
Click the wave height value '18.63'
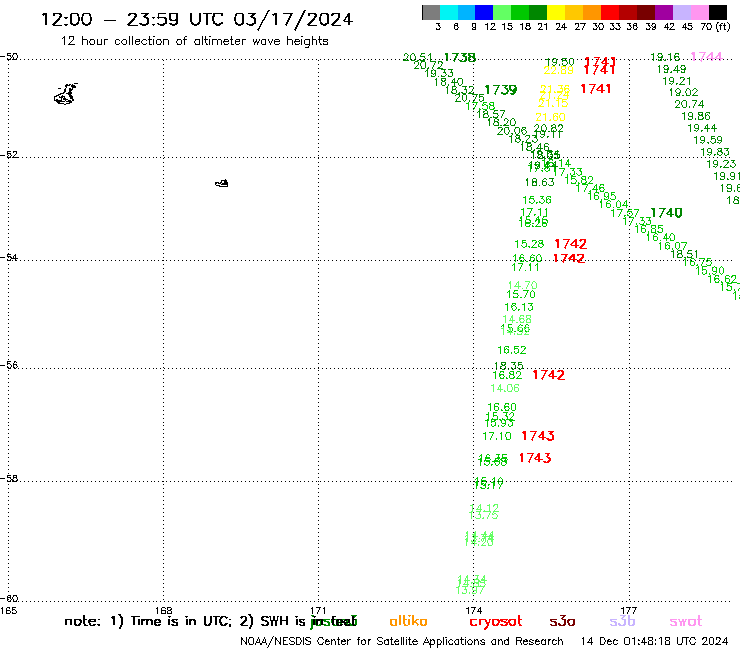pyautogui.click(x=539, y=182)
